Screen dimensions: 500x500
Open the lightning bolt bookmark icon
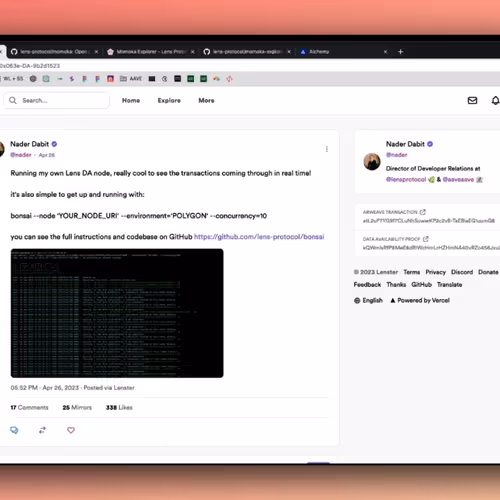72,79
